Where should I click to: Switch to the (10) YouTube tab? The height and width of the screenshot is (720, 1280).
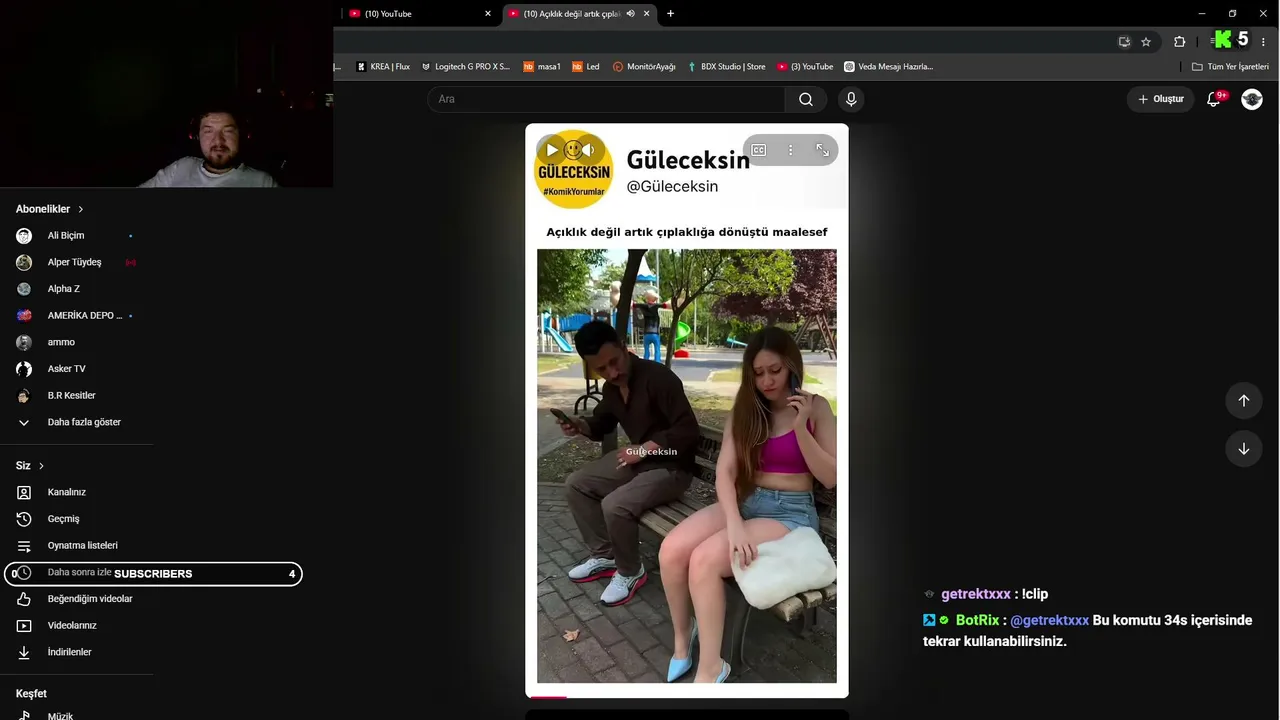[x=418, y=14]
